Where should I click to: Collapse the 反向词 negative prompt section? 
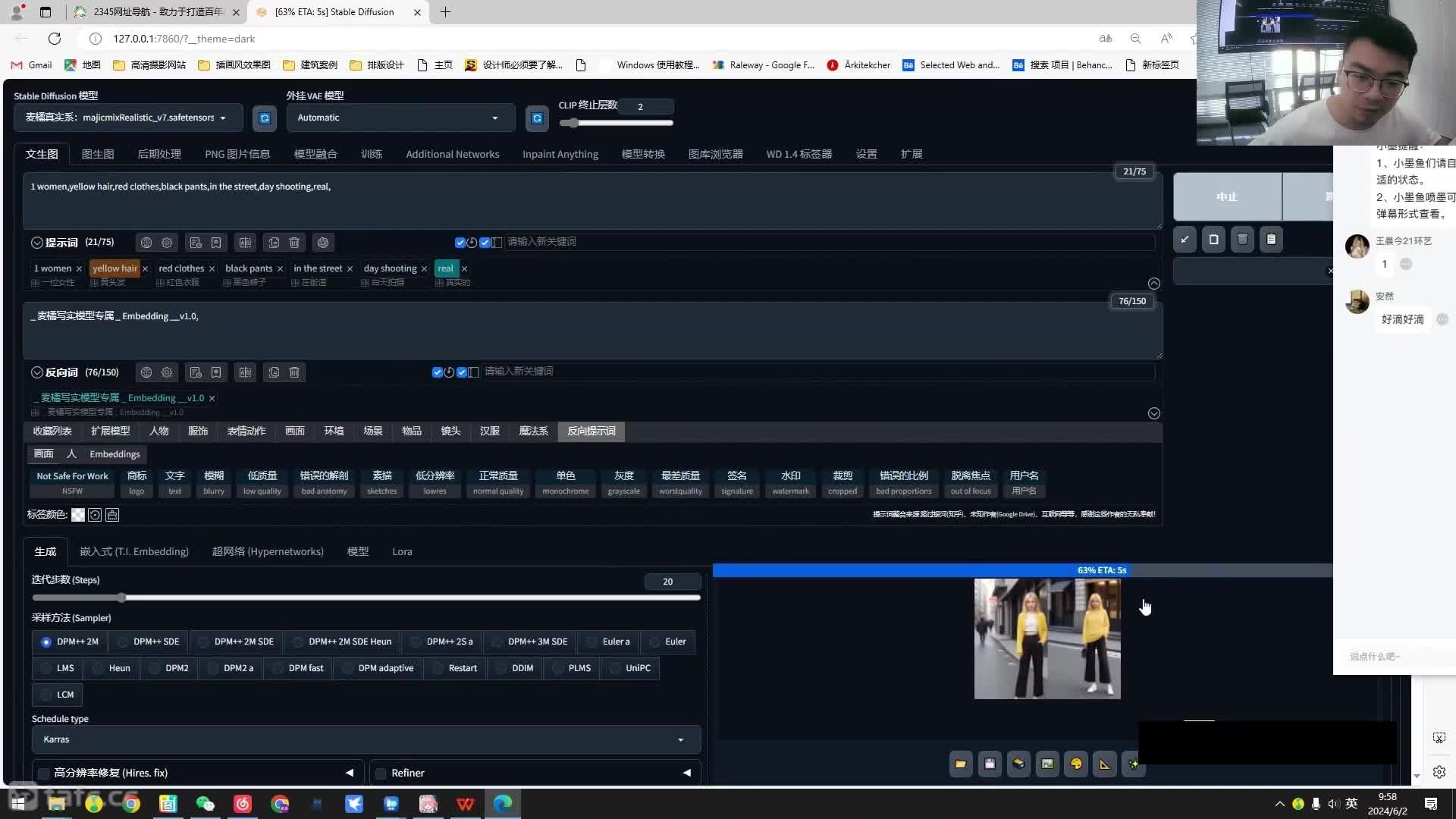[x=36, y=372]
